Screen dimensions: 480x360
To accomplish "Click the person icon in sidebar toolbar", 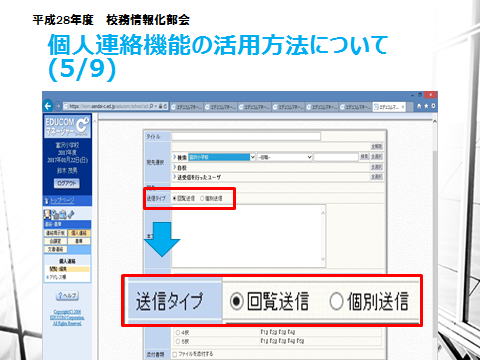I will pyautogui.click(x=47, y=213).
